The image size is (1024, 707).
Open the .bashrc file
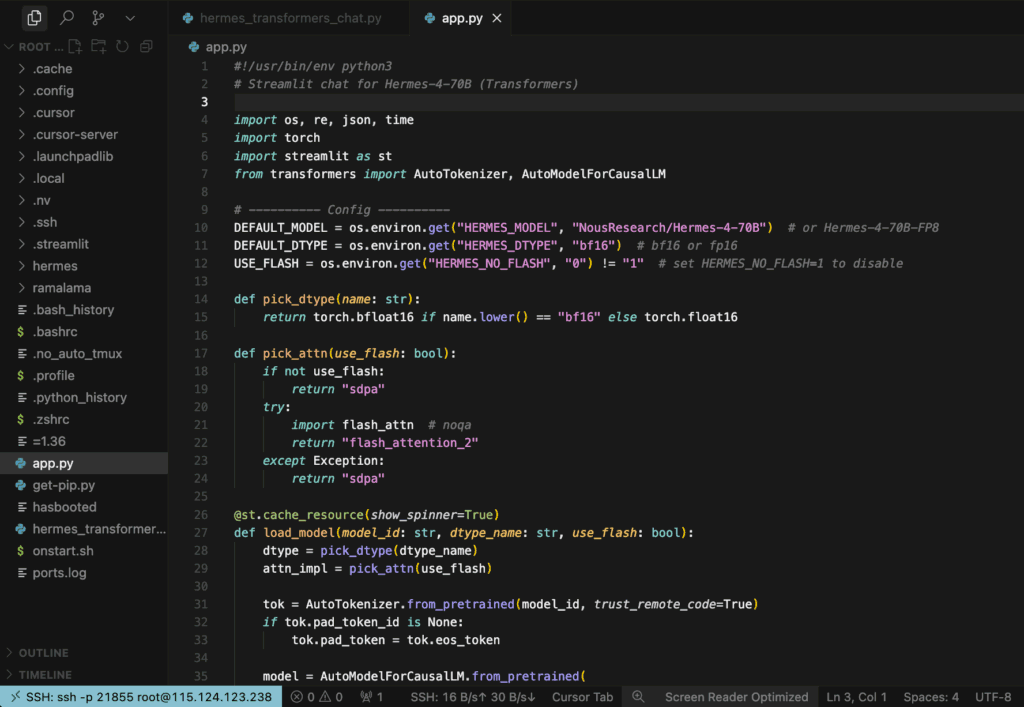84,332
